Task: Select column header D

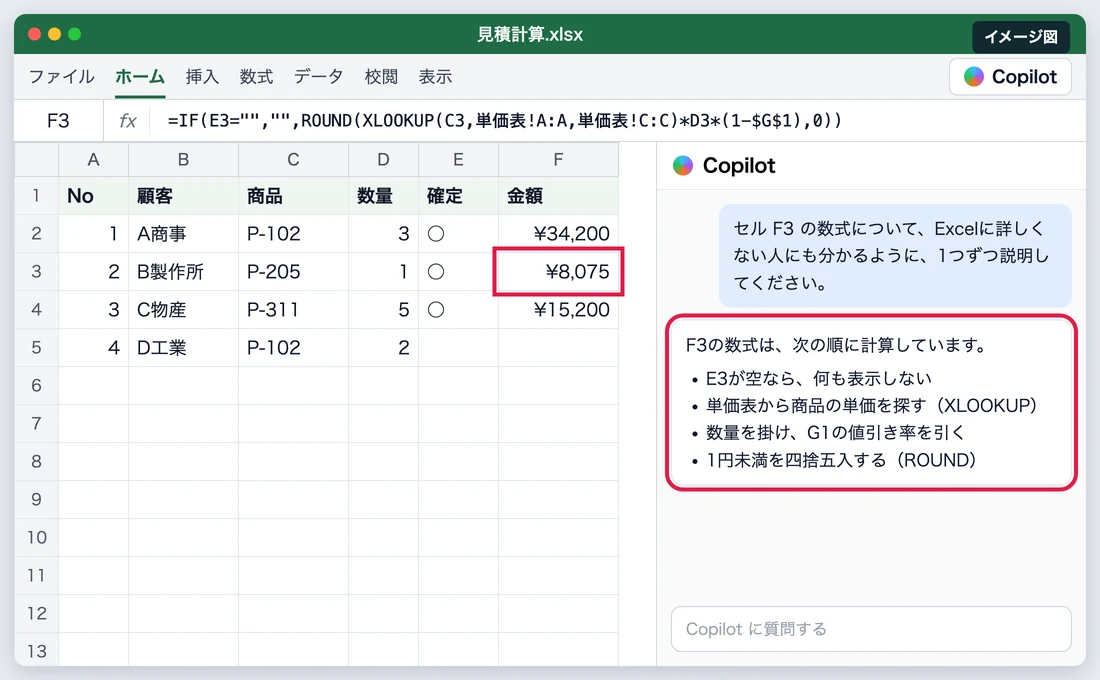Action: (x=383, y=160)
